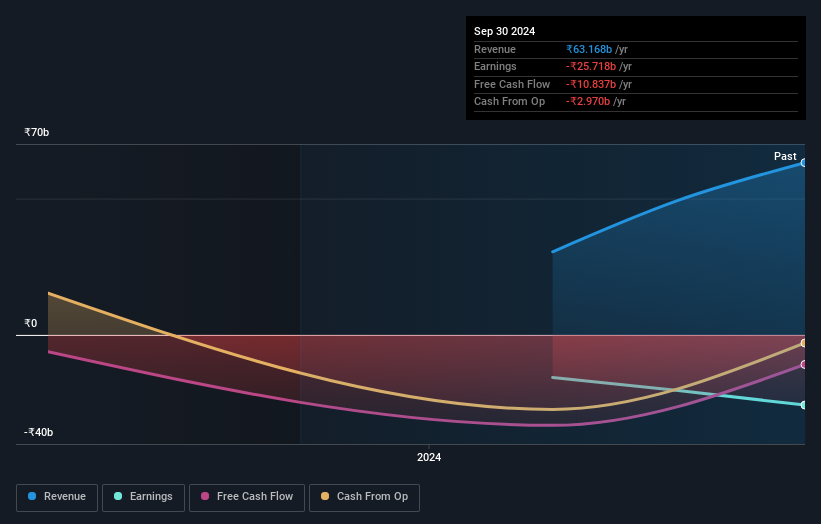
Task: Click the blue Revenue legend dot
Action: [x=32, y=496]
